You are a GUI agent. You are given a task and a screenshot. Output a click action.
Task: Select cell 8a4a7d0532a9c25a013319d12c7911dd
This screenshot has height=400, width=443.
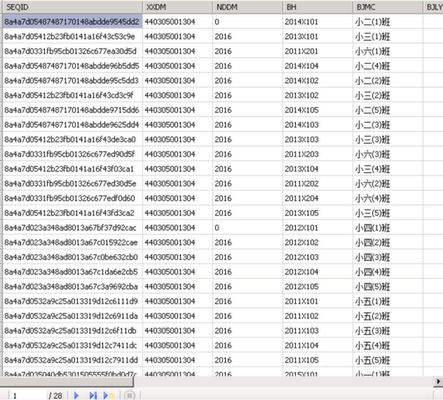[73, 360]
